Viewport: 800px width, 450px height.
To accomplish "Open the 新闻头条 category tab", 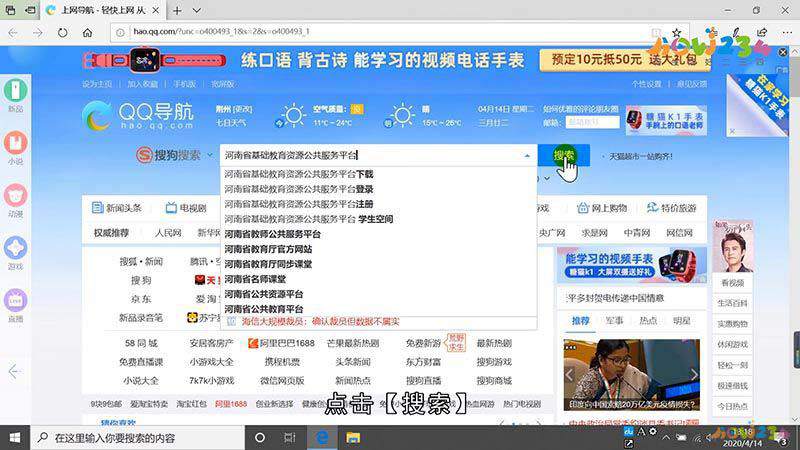I will (117, 208).
